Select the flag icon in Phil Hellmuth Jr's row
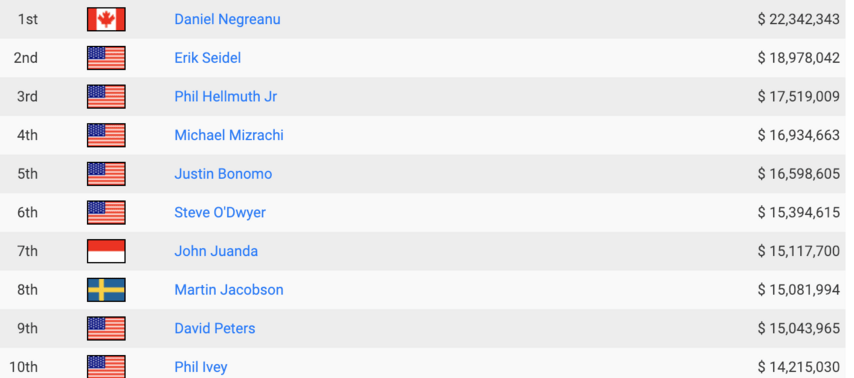Image resolution: width=854 pixels, height=378 pixels. coord(106,96)
